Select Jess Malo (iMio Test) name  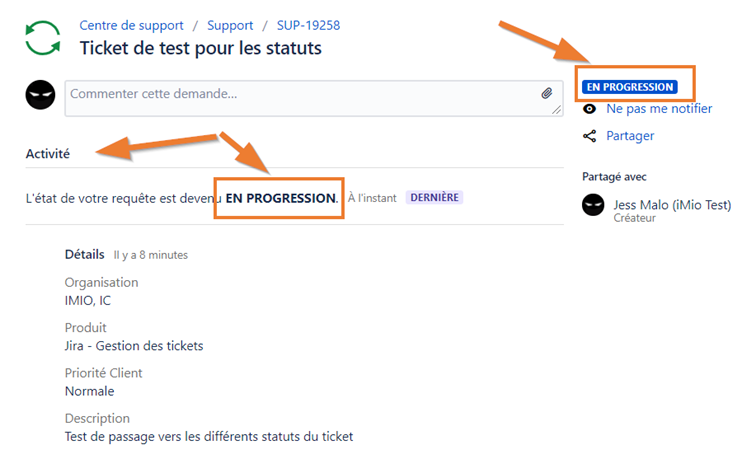(x=672, y=205)
